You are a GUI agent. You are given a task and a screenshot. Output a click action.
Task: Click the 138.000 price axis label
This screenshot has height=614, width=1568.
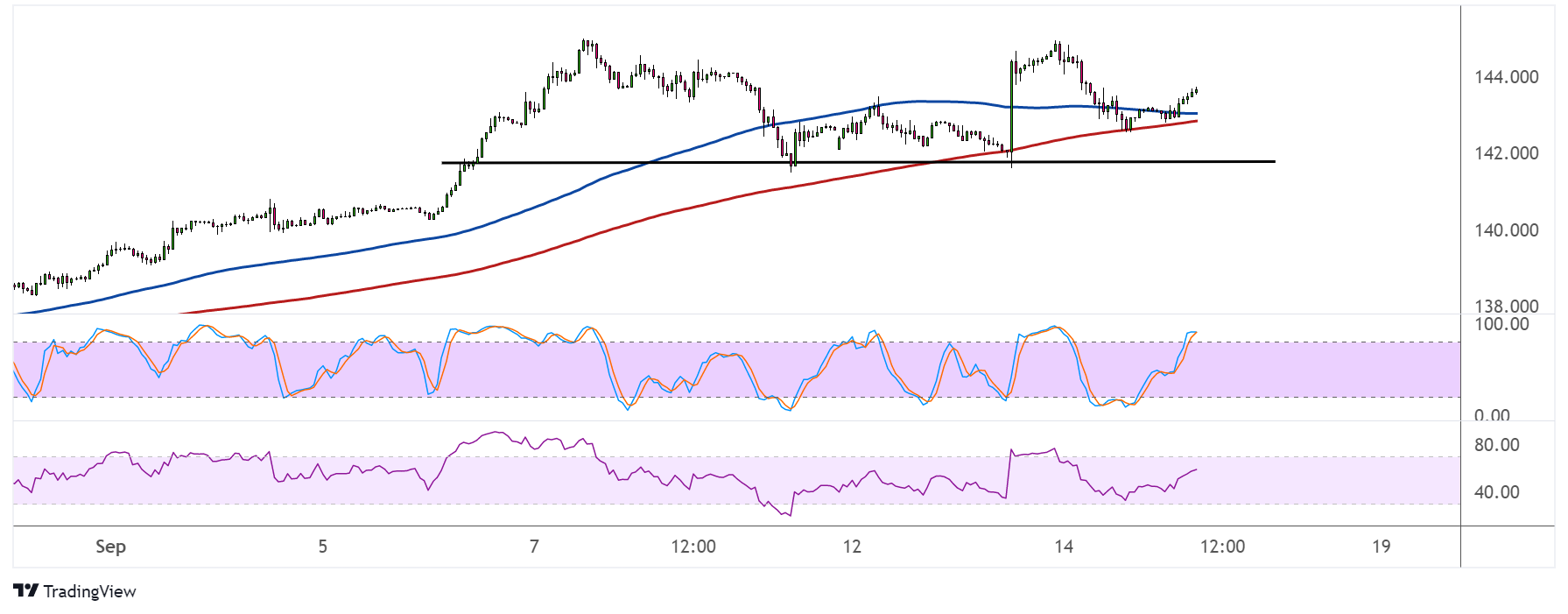point(1506,306)
